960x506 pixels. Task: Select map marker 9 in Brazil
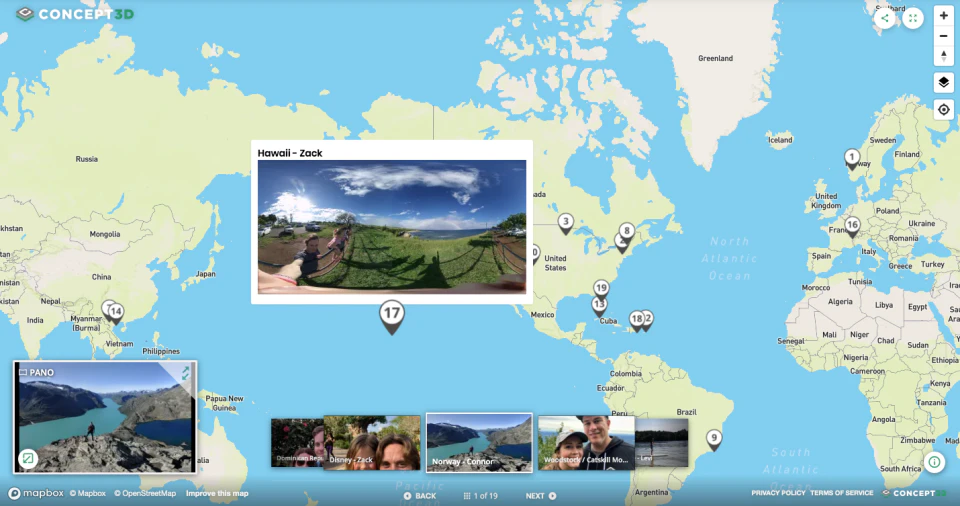click(x=714, y=439)
